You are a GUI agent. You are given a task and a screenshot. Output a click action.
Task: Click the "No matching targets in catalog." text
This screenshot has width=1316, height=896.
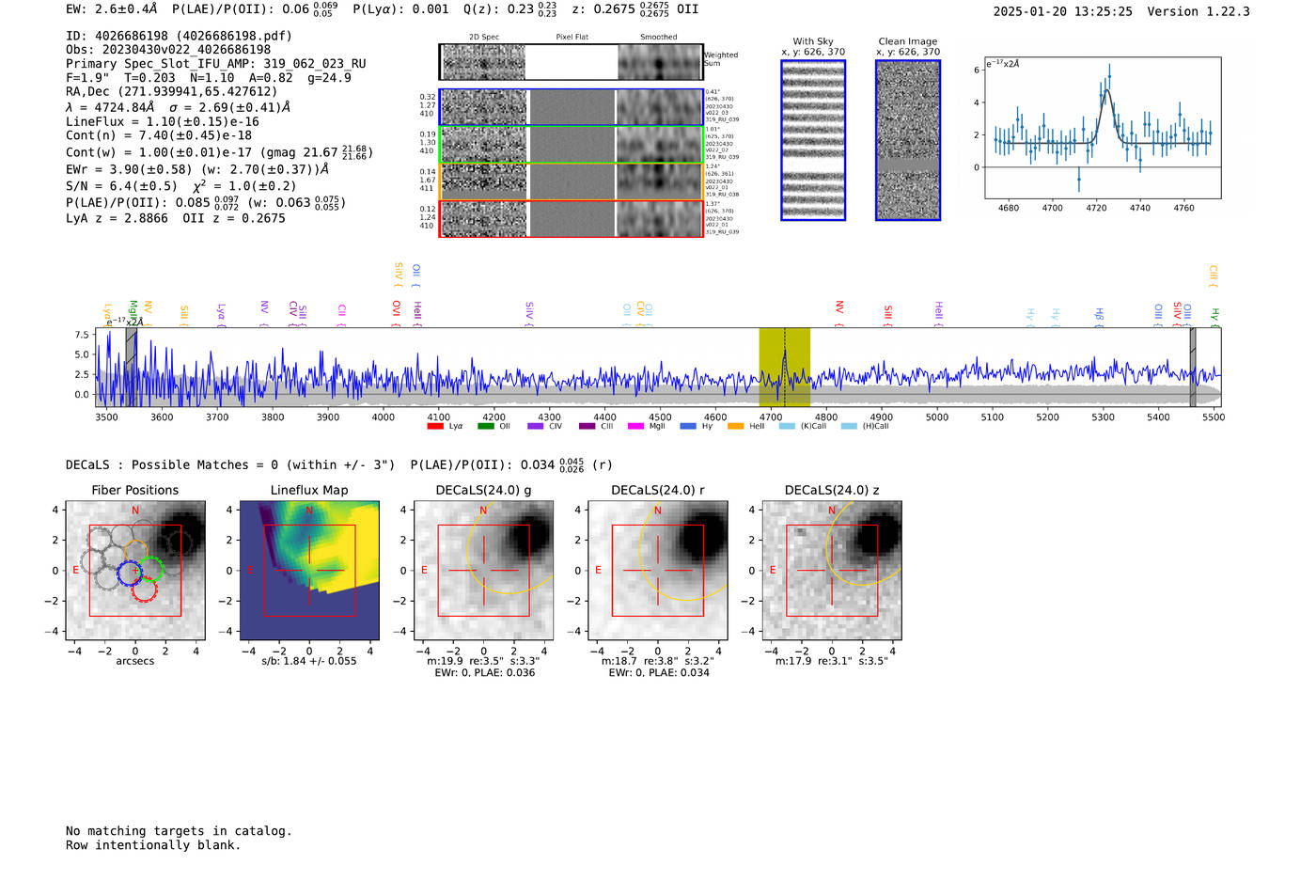179,831
